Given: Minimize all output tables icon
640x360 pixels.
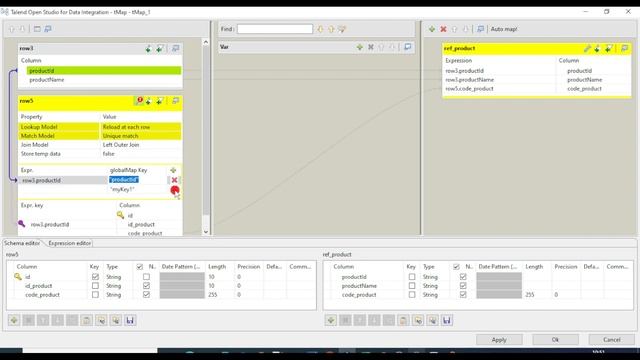Looking at the screenshot, I should point(480,29).
